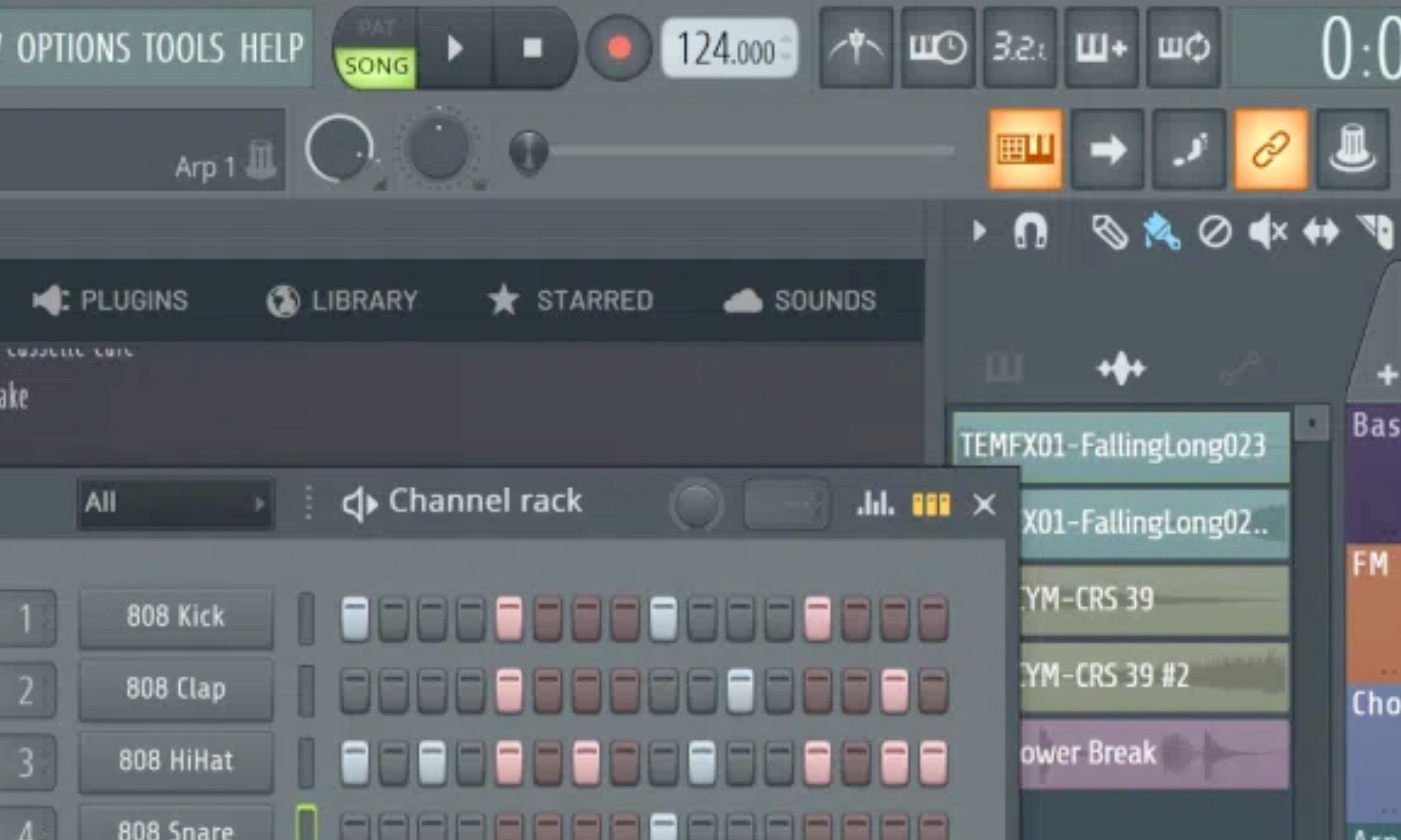This screenshot has width=1401, height=840.
Task: Toggle the magnet snap icon
Action: pos(1030,233)
